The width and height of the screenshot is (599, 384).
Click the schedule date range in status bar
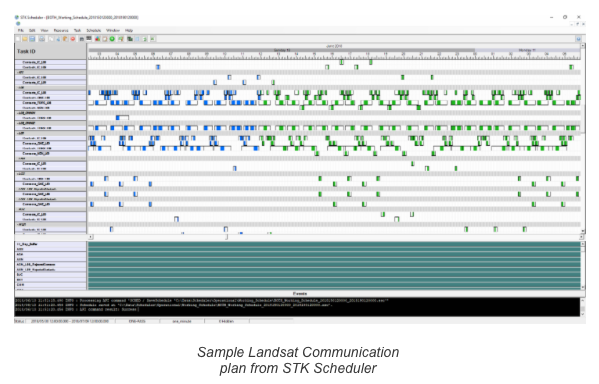[x=70, y=321]
